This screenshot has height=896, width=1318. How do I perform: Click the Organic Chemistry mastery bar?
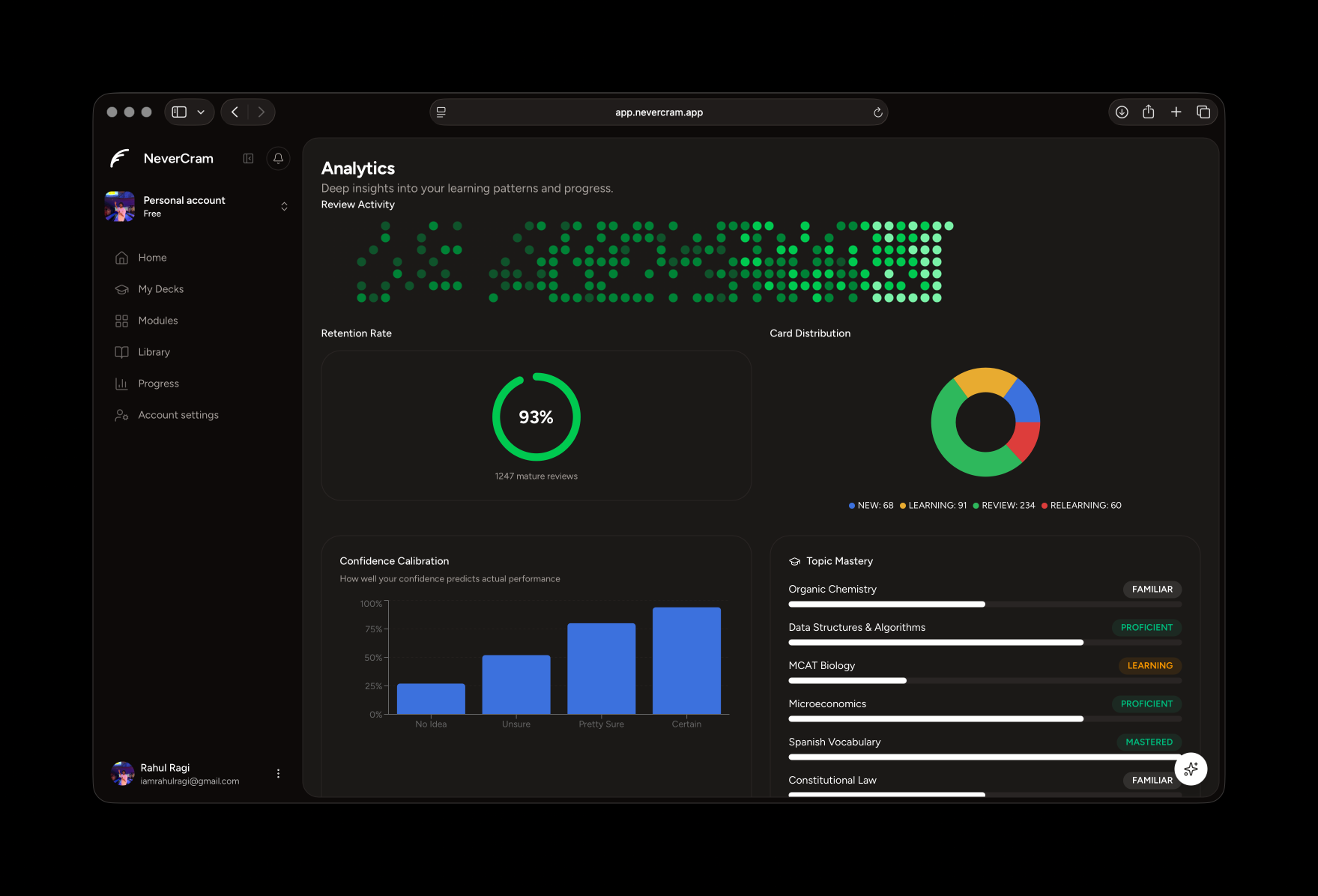tap(984, 604)
